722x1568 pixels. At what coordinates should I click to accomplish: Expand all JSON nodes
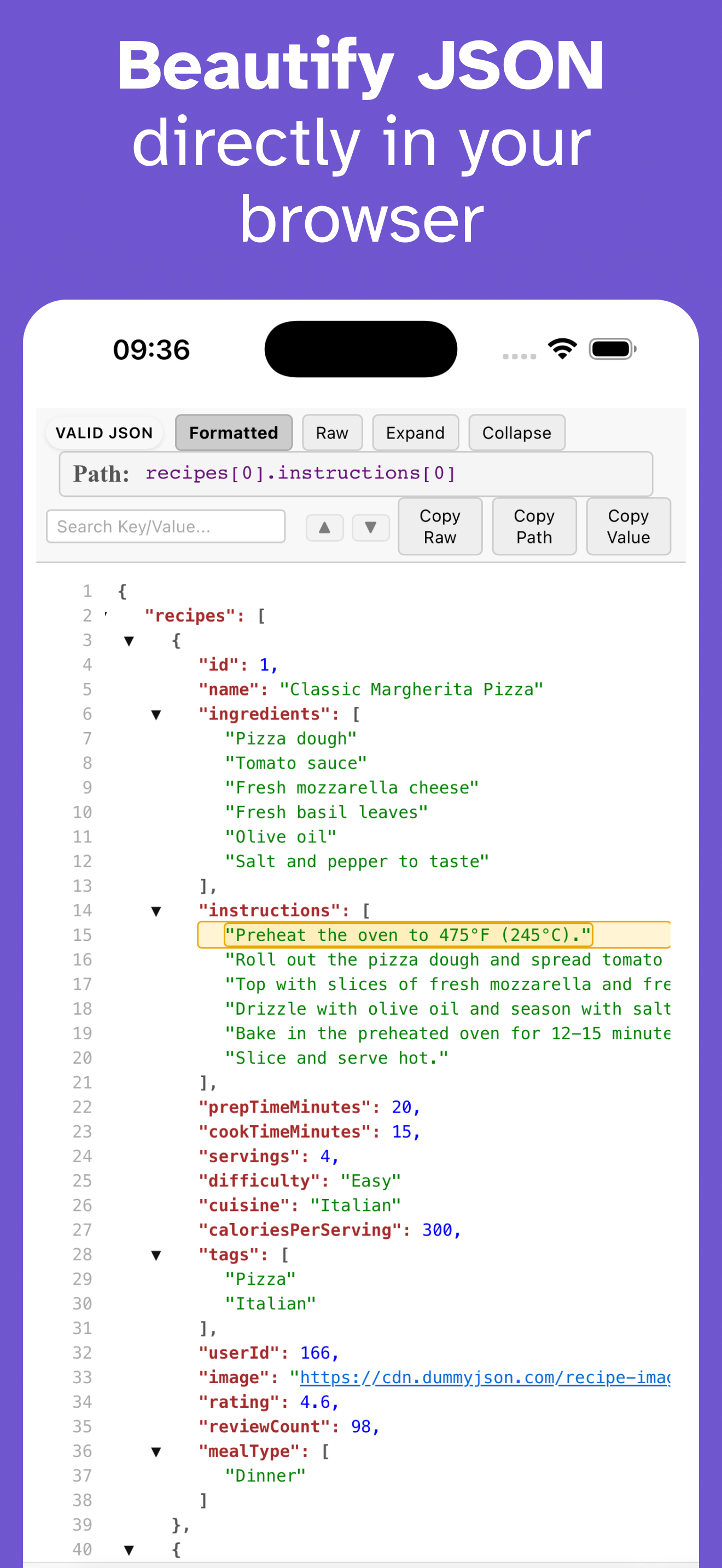pyautogui.click(x=415, y=433)
